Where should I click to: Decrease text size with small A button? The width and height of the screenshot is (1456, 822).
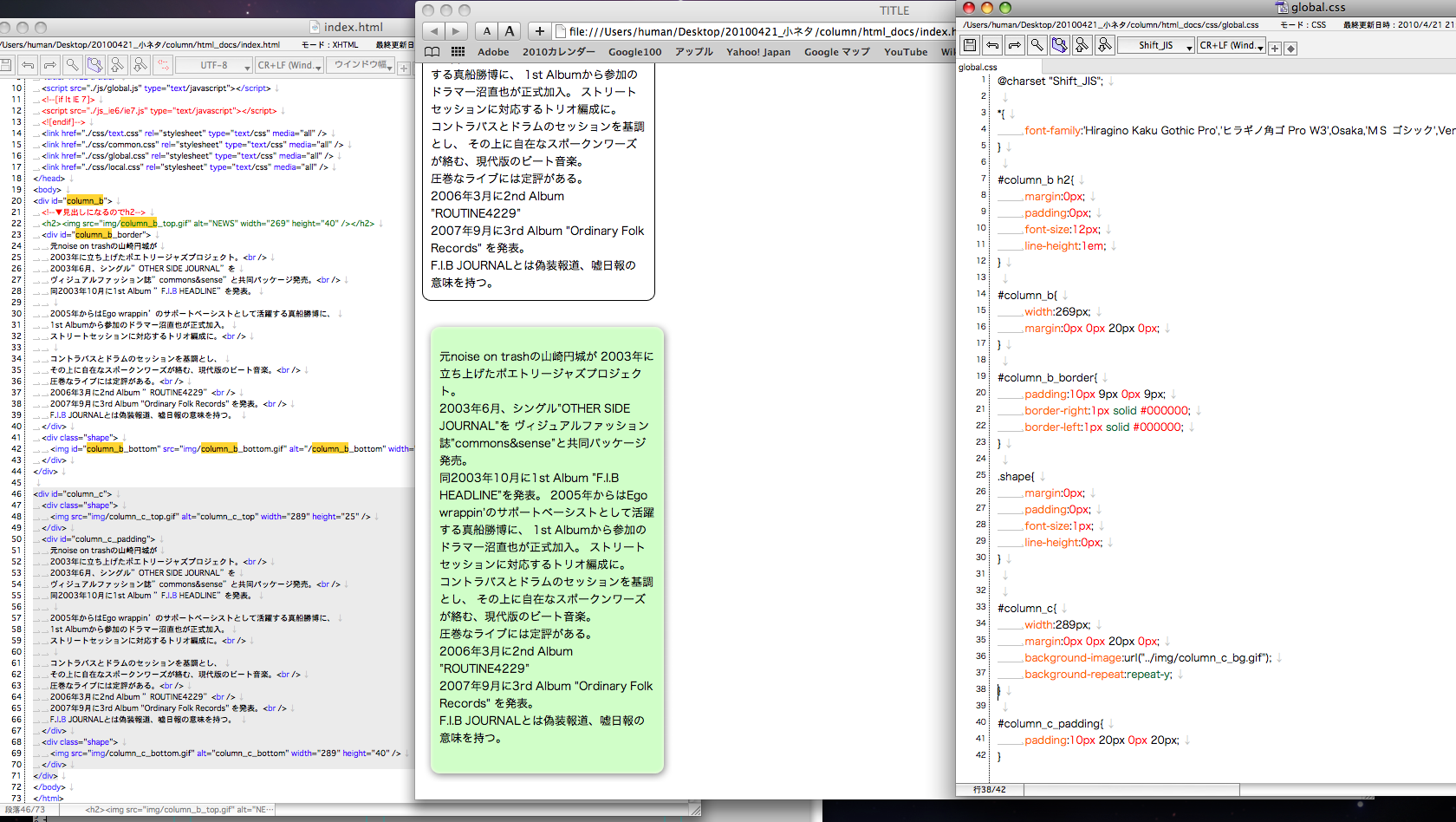(x=487, y=31)
